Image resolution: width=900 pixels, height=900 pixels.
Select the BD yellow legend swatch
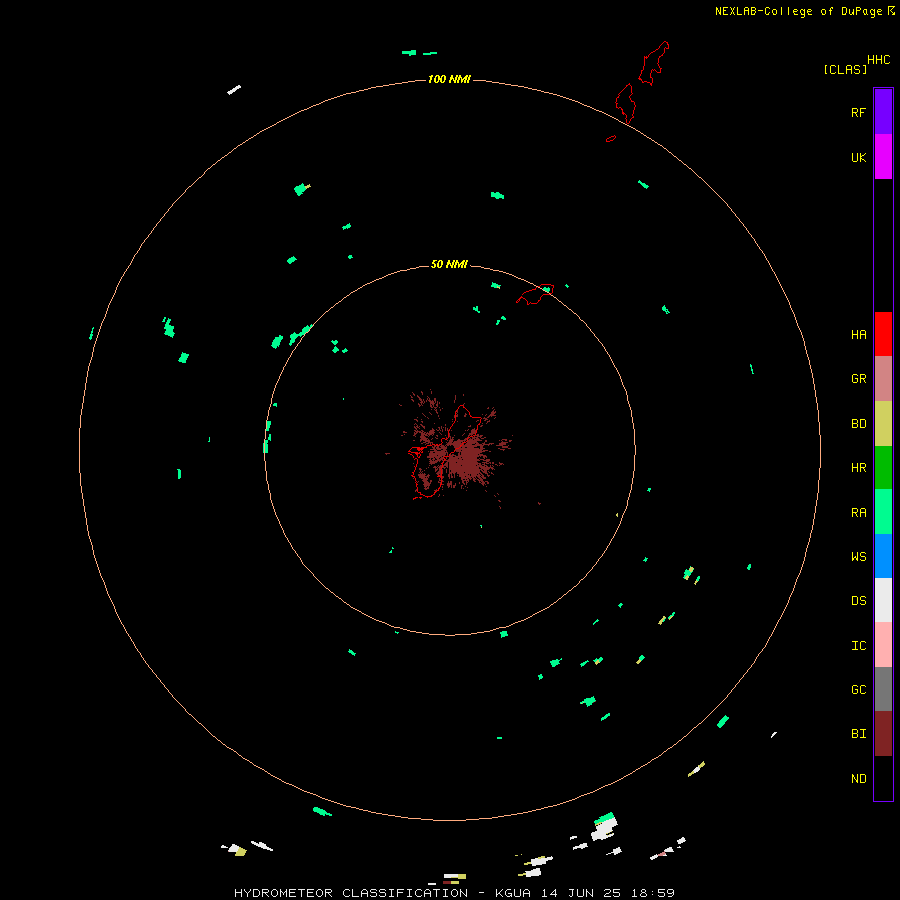pos(883,423)
